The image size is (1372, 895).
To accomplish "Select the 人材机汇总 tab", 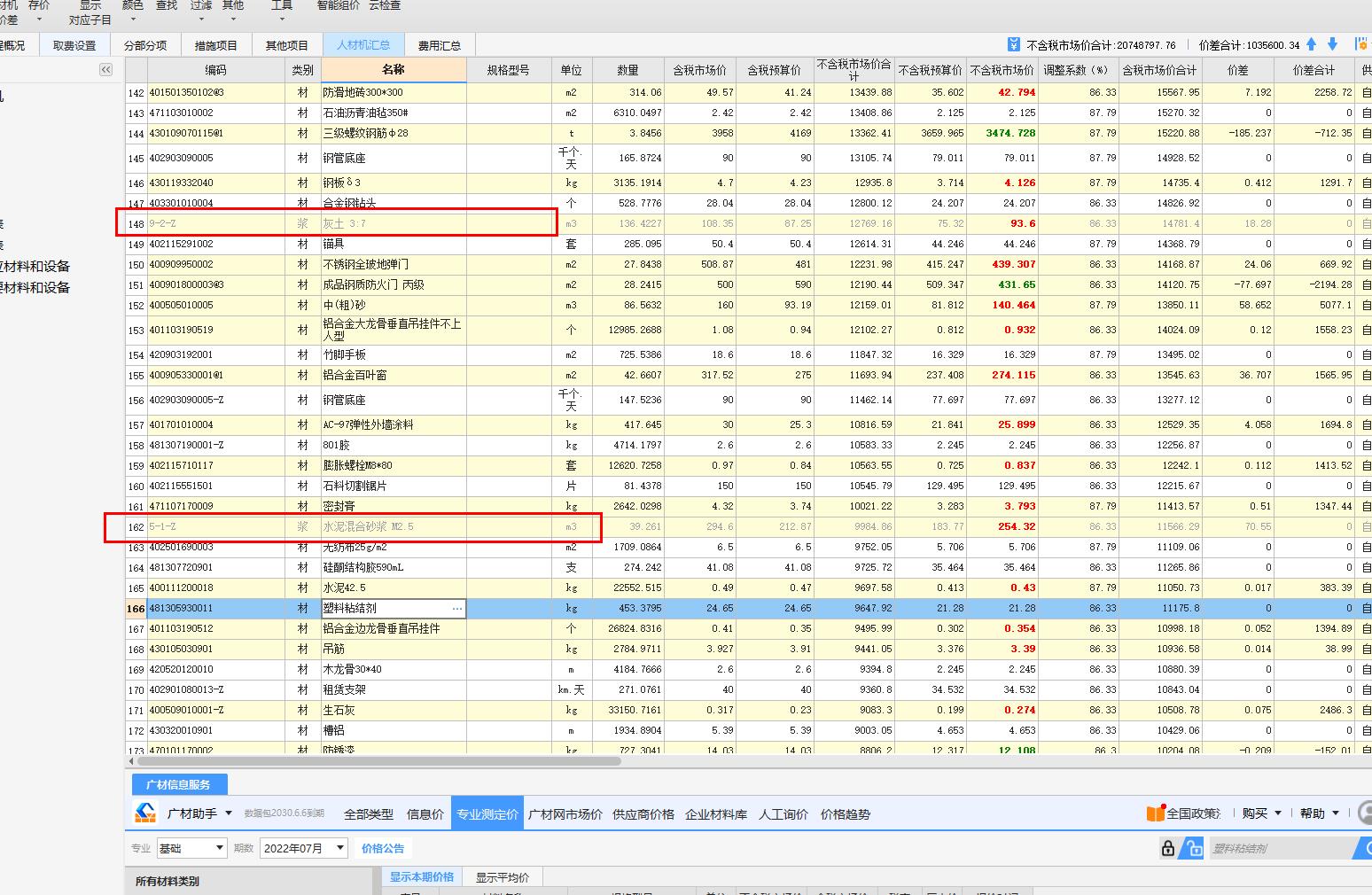I will pyautogui.click(x=362, y=45).
